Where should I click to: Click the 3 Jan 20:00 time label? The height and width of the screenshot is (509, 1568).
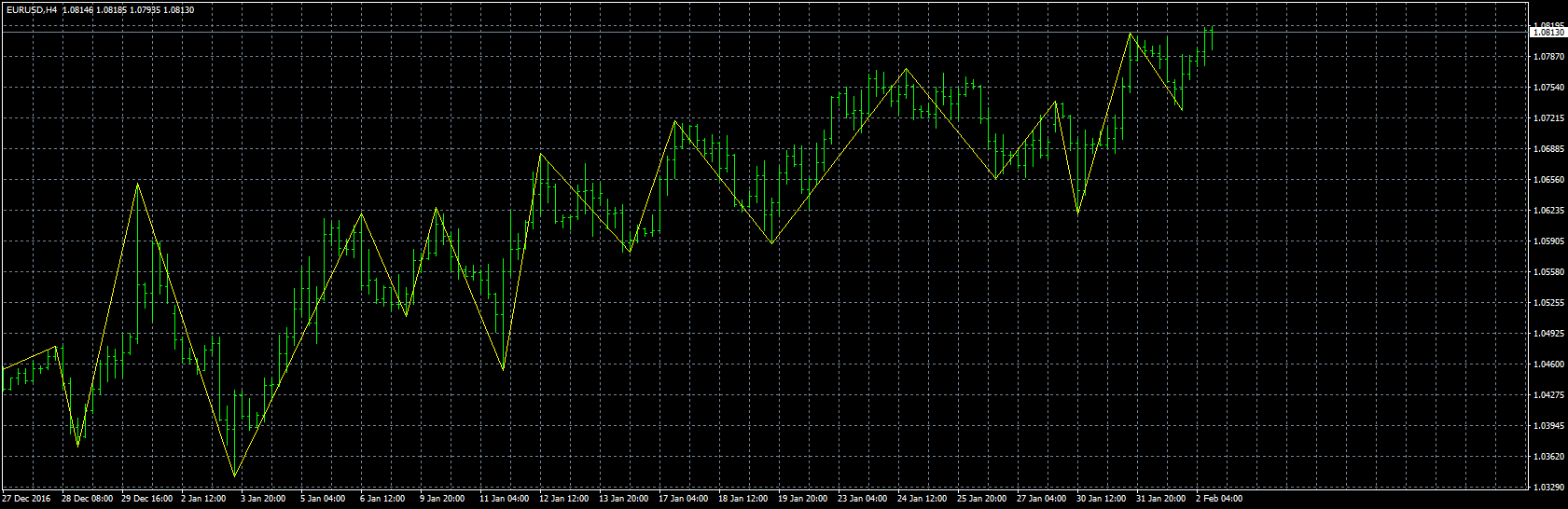[263, 499]
